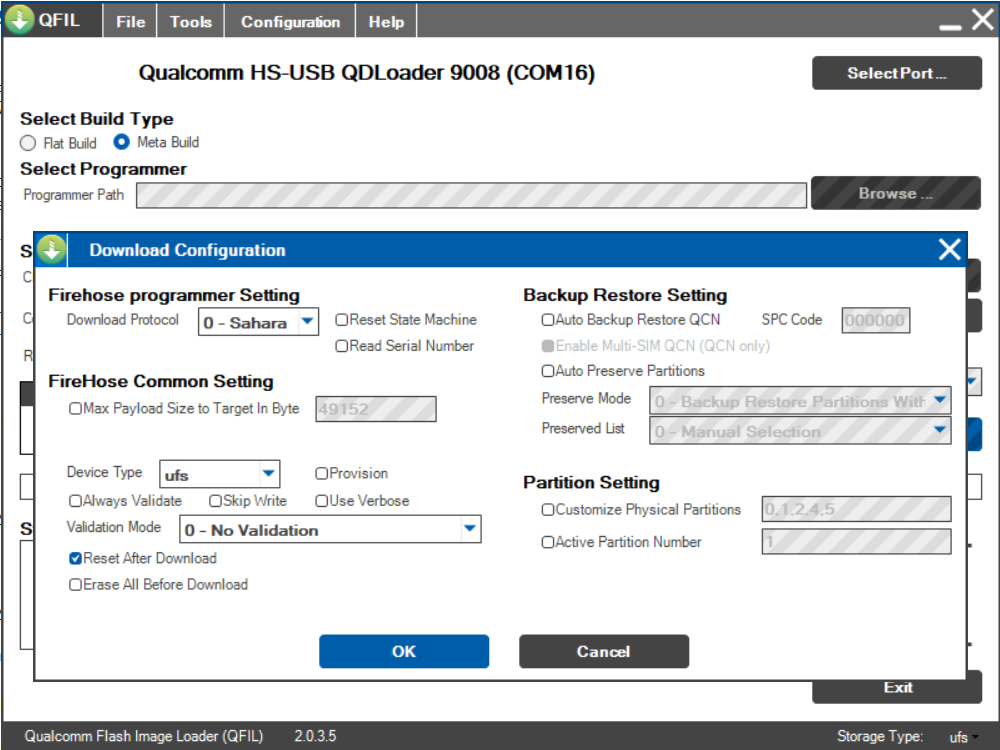Open the Help menu

coord(386,22)
